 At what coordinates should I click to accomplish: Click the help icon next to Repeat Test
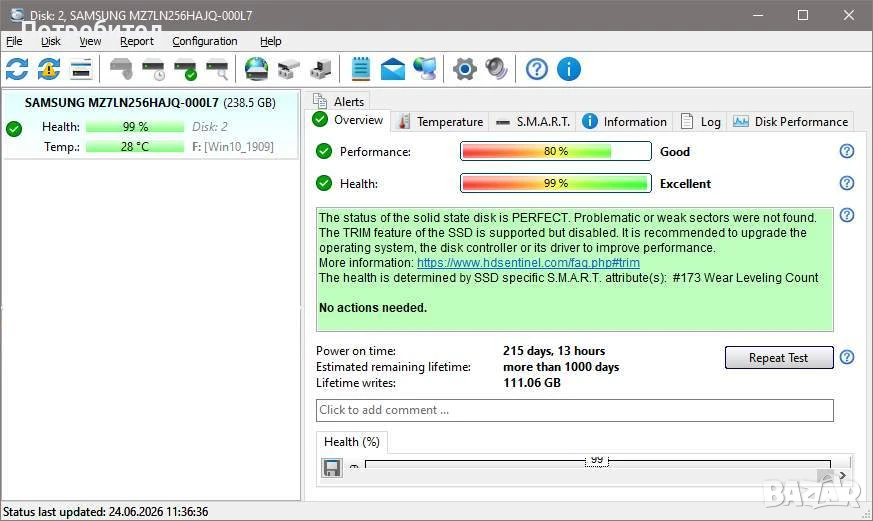point(846,357)
